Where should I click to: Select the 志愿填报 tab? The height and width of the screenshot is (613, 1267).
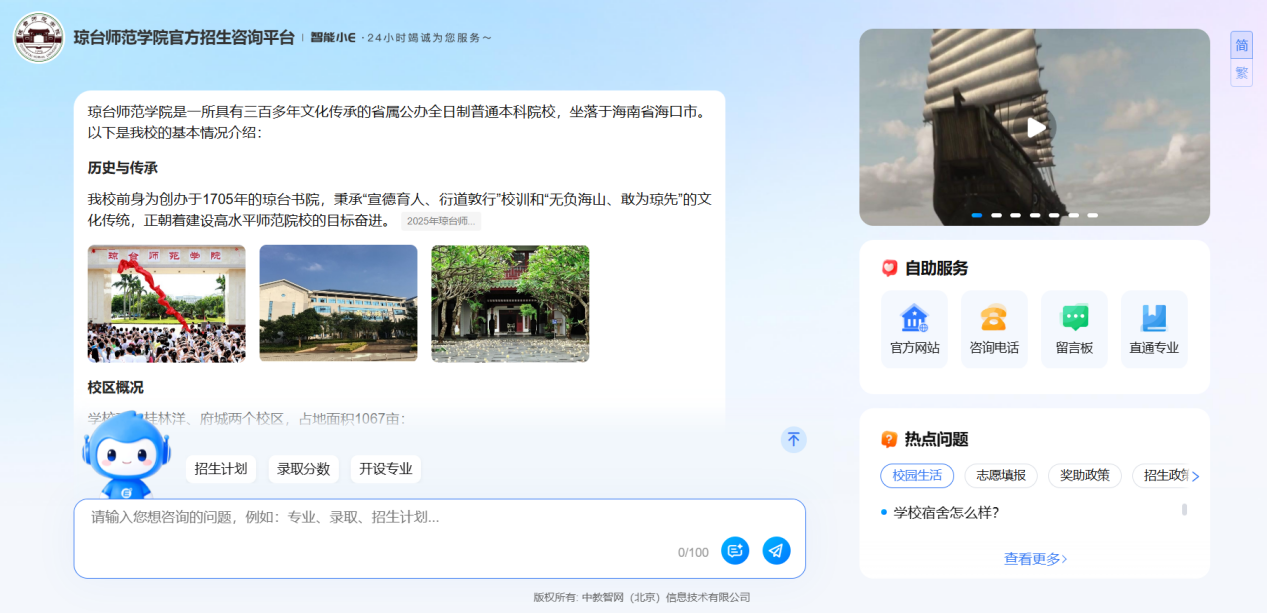(x=1001, y=476)
